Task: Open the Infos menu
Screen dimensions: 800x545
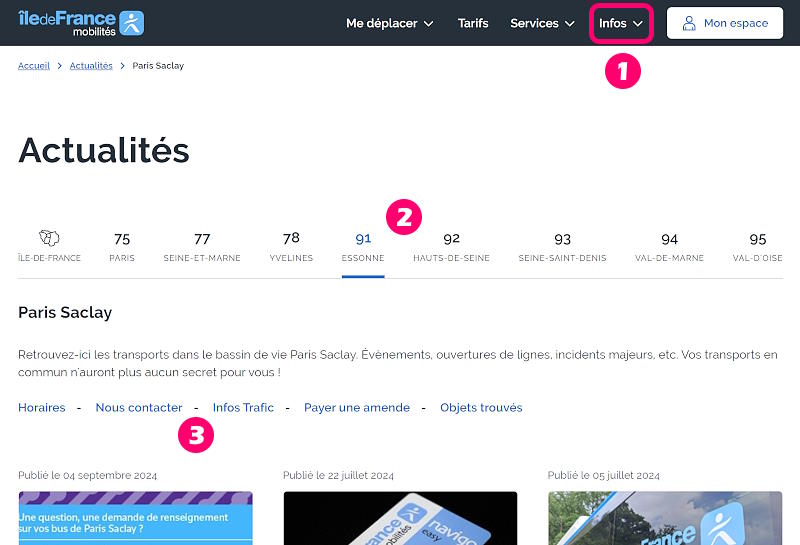Action: coord(621,23)
